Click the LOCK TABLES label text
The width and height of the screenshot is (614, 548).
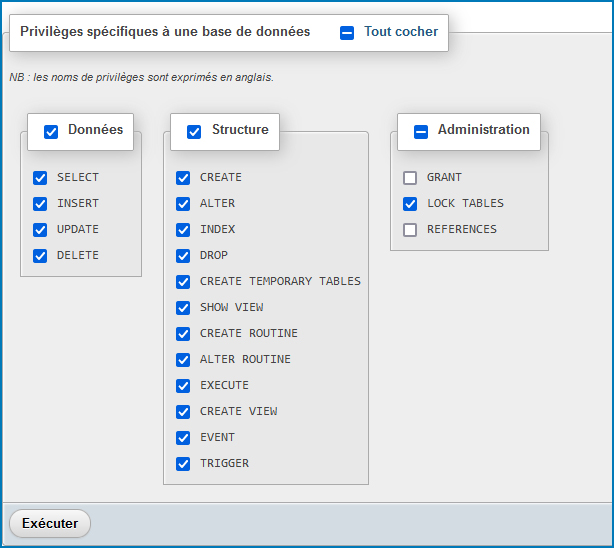[x=465, y=203]
